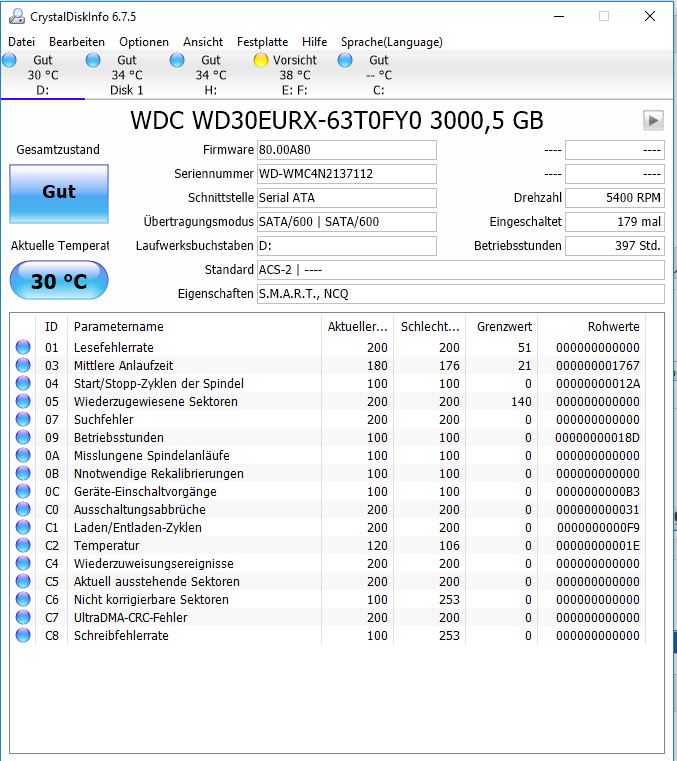Select the Lesefehlerrate parameter name
Viewport: 677px width, 761px height.
coord(114,347)
